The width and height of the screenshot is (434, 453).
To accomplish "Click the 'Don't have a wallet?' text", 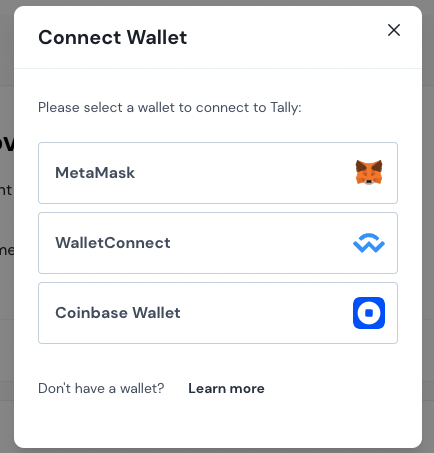I will pos(101,389).
